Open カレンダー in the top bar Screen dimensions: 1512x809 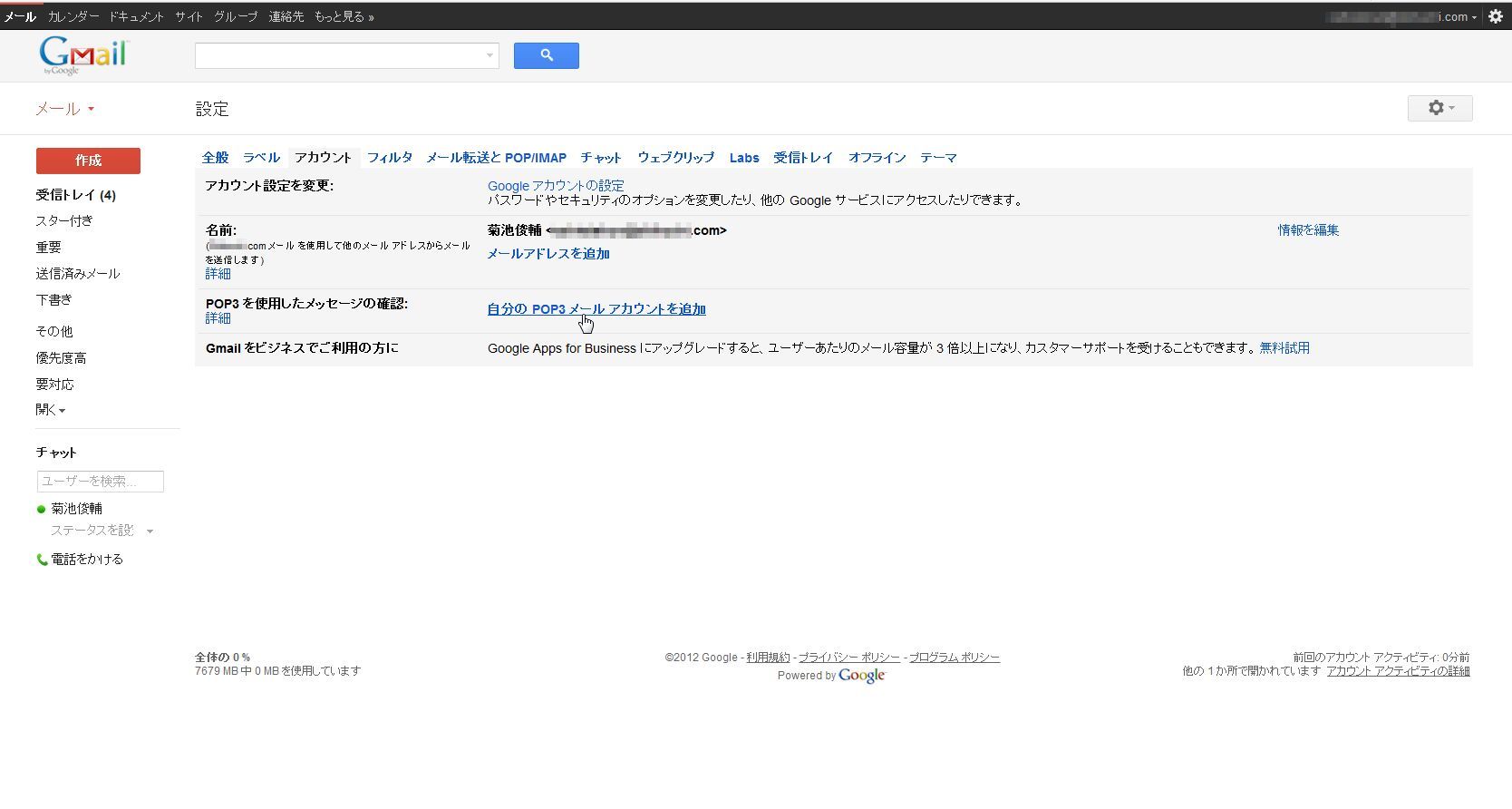click(73, 16)
